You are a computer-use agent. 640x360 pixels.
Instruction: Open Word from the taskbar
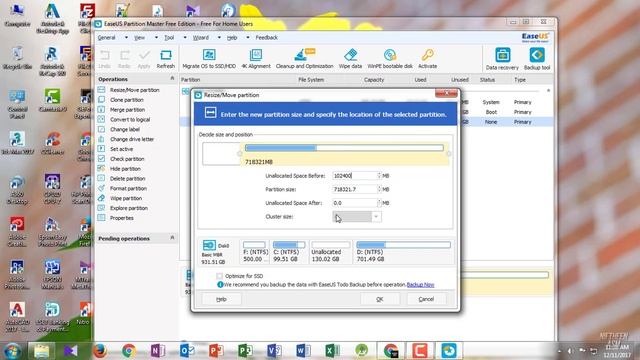303,351
